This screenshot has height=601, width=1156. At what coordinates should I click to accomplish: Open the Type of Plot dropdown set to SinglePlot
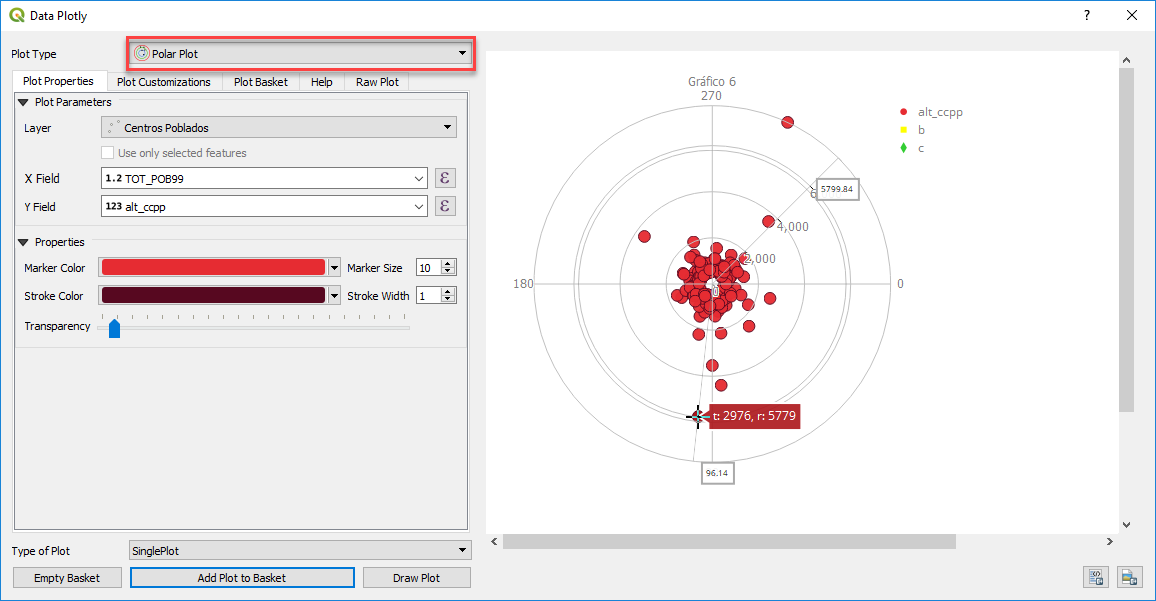[x=299, y=550]
